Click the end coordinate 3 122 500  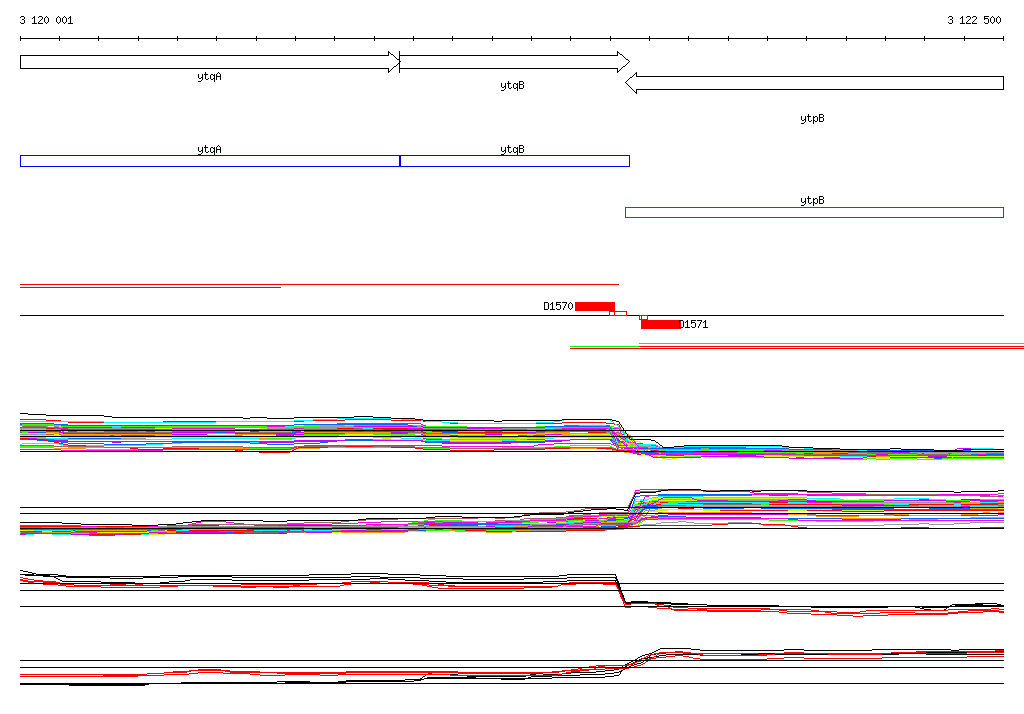[x=974, y=20]
